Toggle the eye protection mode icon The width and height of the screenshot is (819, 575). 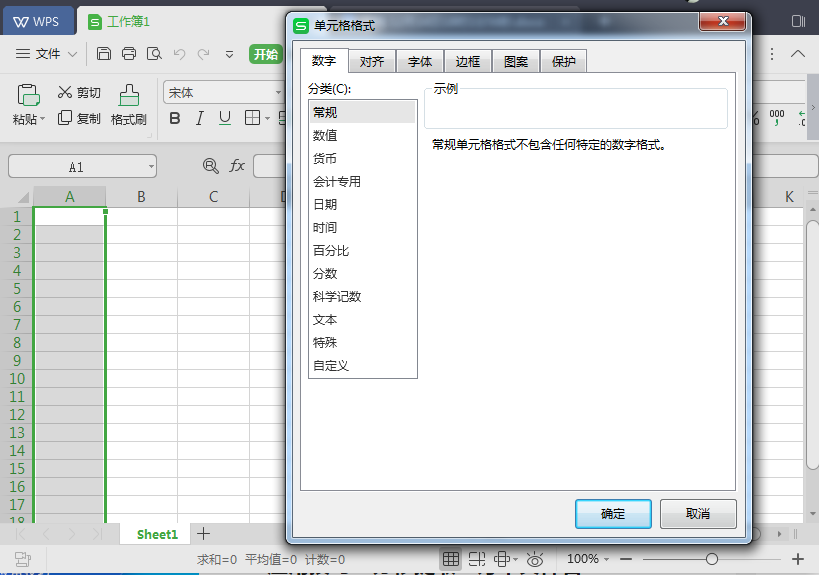click(x=535, y=559)
